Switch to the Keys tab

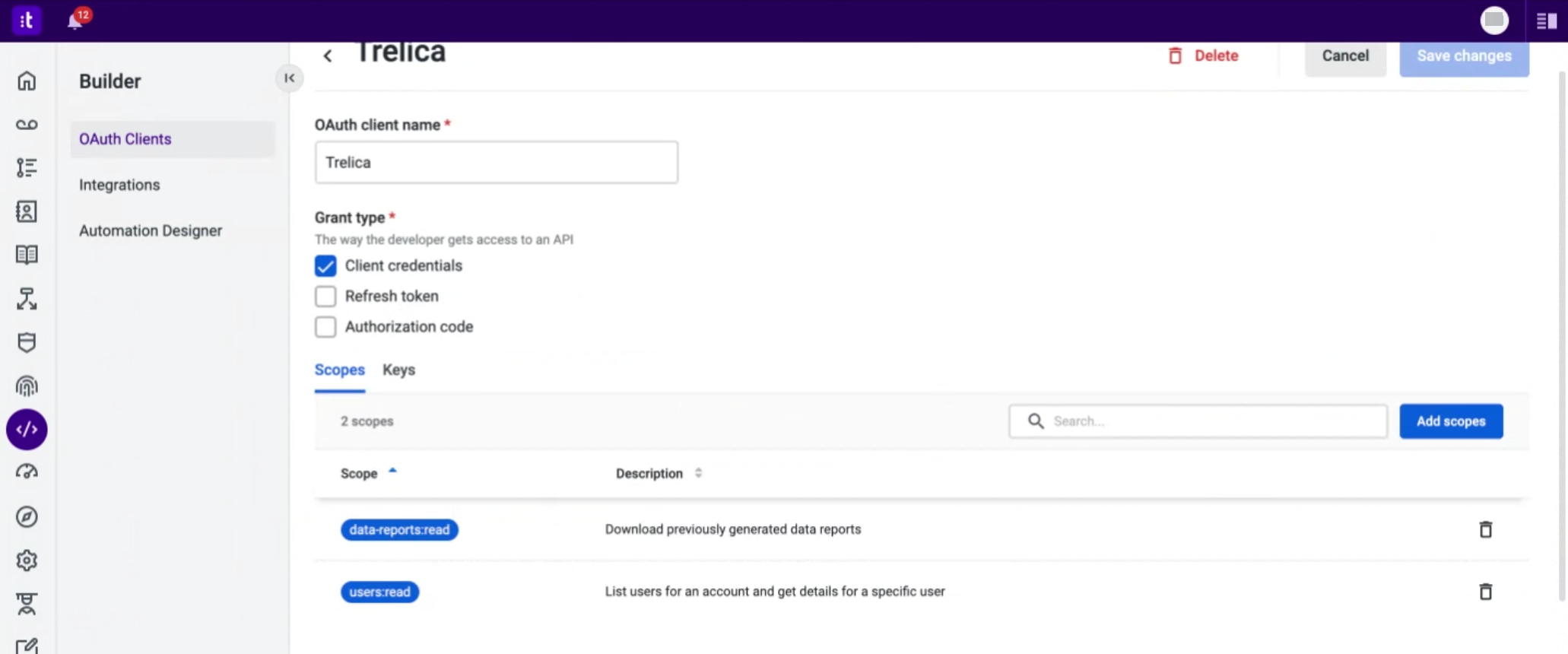pos(398,370)
